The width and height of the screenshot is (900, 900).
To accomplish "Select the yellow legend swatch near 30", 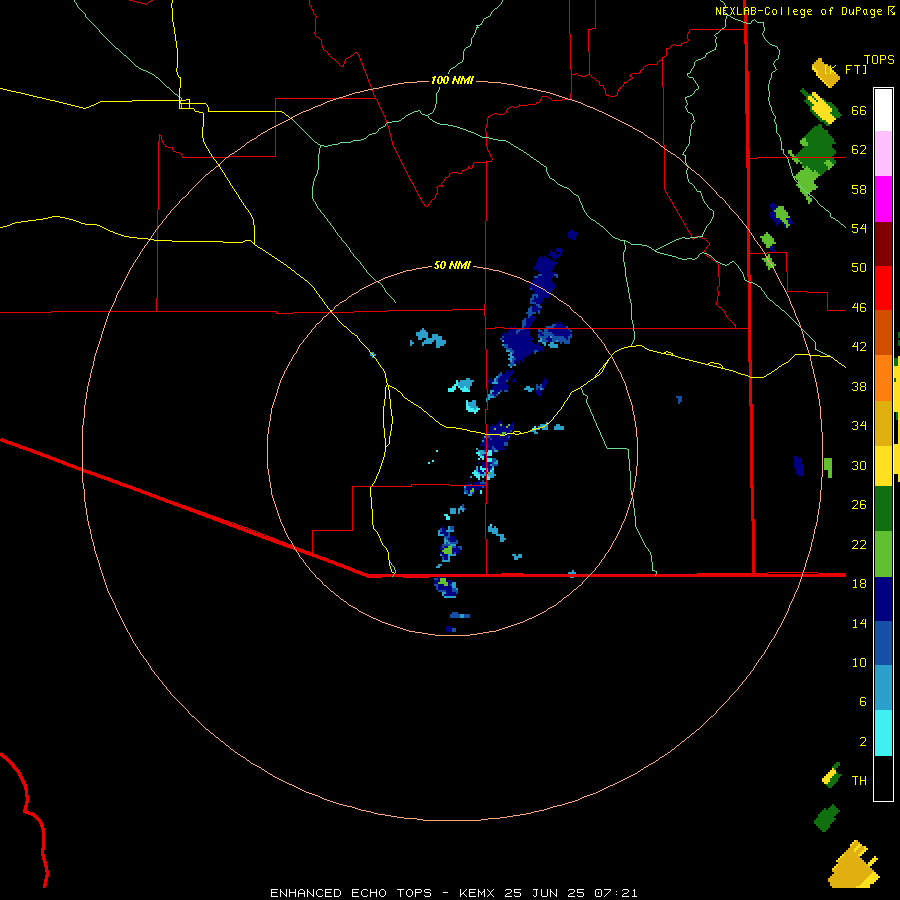I will point(883,466).
